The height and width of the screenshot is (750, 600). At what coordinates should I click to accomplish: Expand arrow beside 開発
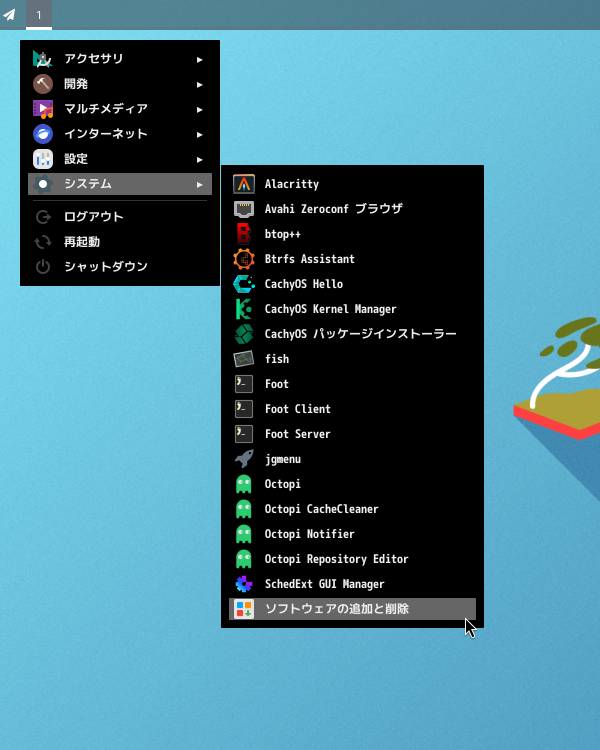[x=200, y=85]
